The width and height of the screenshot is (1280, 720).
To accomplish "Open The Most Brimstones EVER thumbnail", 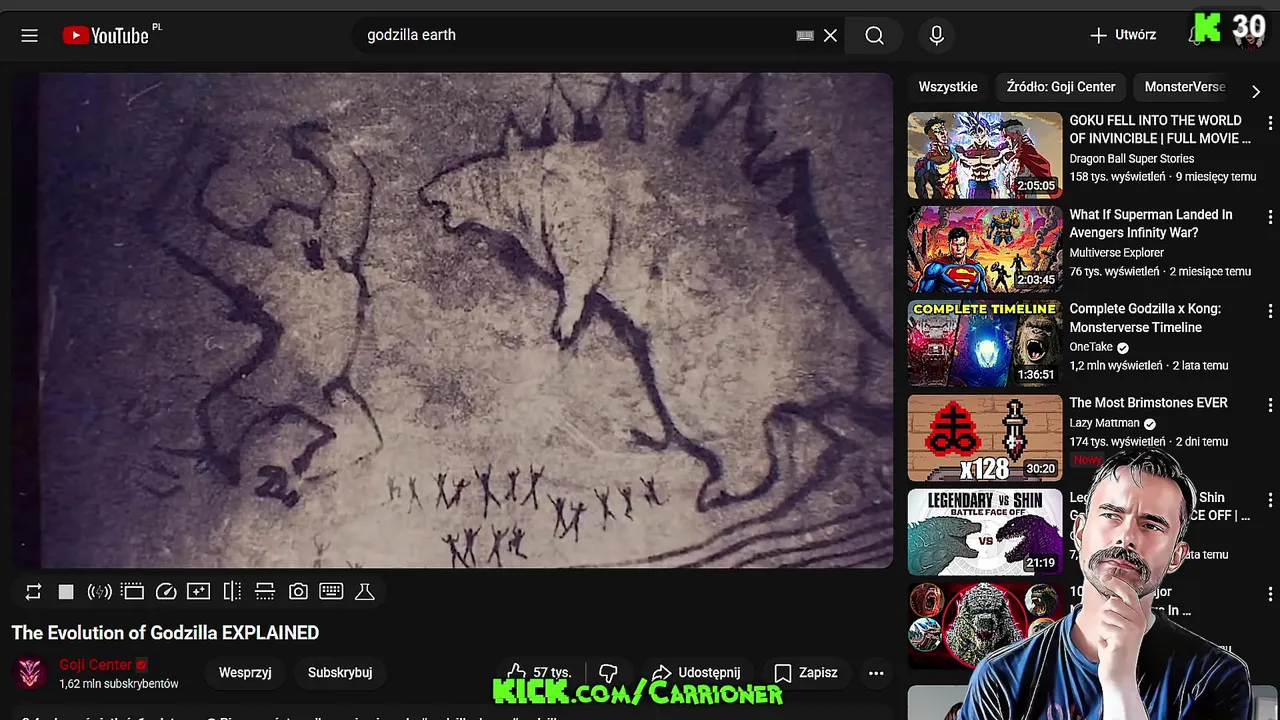I will tap(985, 438).
